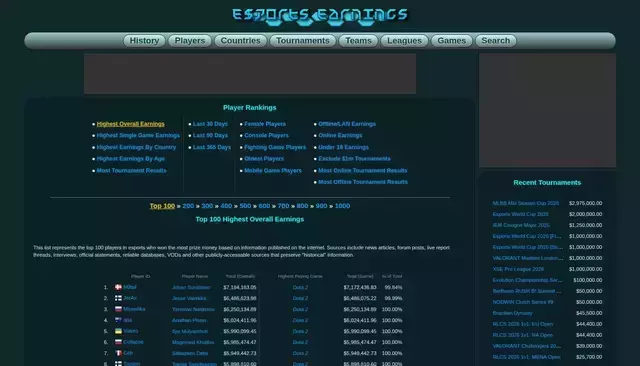Open Most Tournament Results ranking

131,171
